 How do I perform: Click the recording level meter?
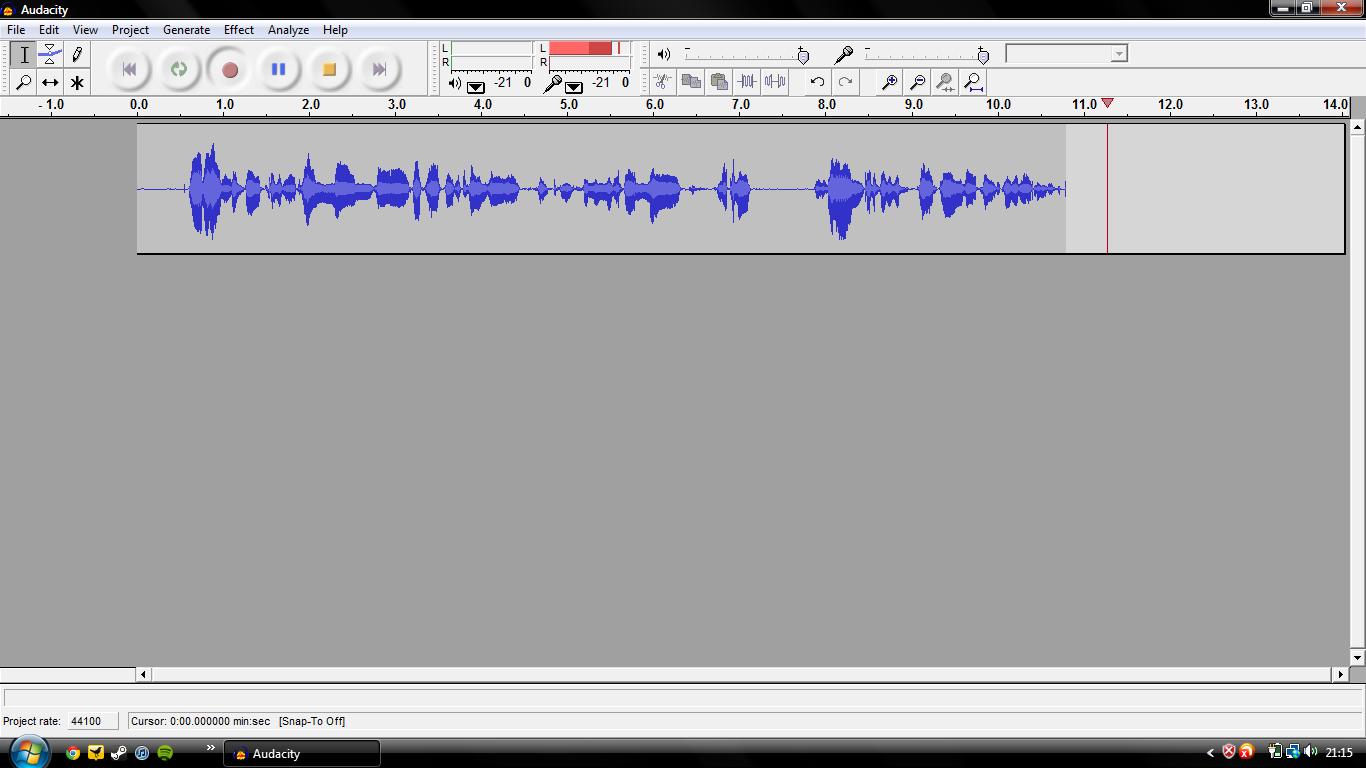click(x=590, y=55)
